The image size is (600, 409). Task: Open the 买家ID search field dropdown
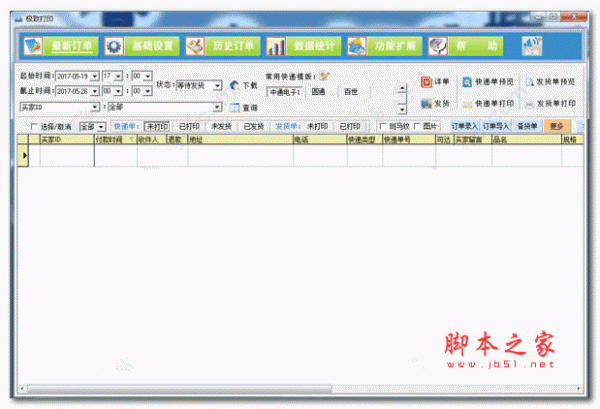tap(95, 107)
